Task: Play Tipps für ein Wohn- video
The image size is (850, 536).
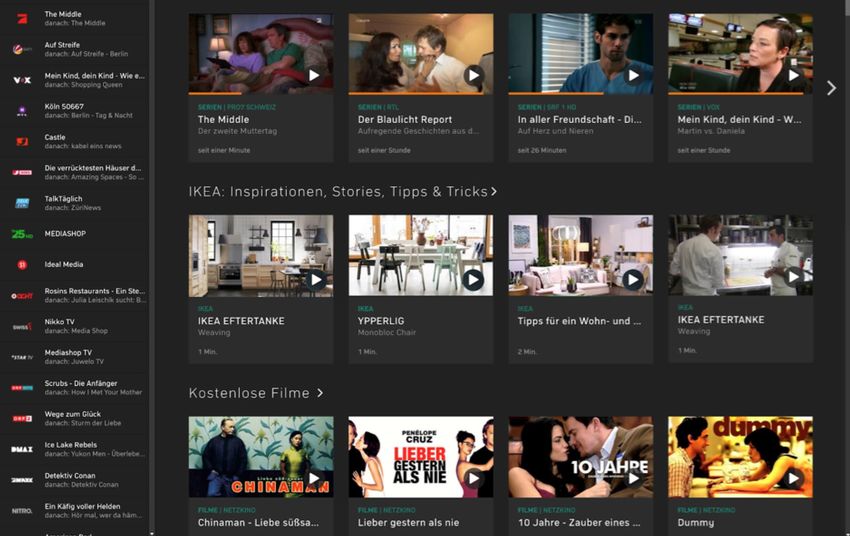Action: 633,280
